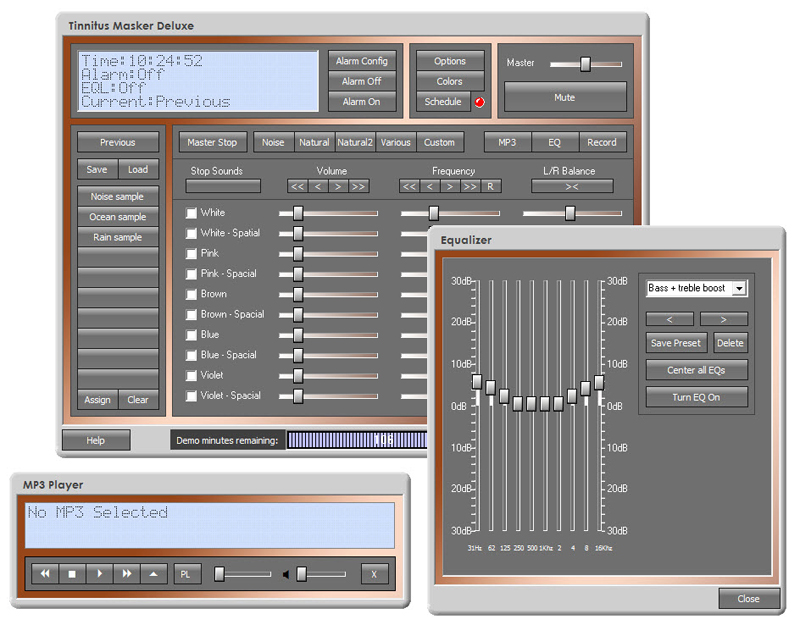Click the Options button
The height and width of the screenshot is (625, 800).
click(450, 61)
